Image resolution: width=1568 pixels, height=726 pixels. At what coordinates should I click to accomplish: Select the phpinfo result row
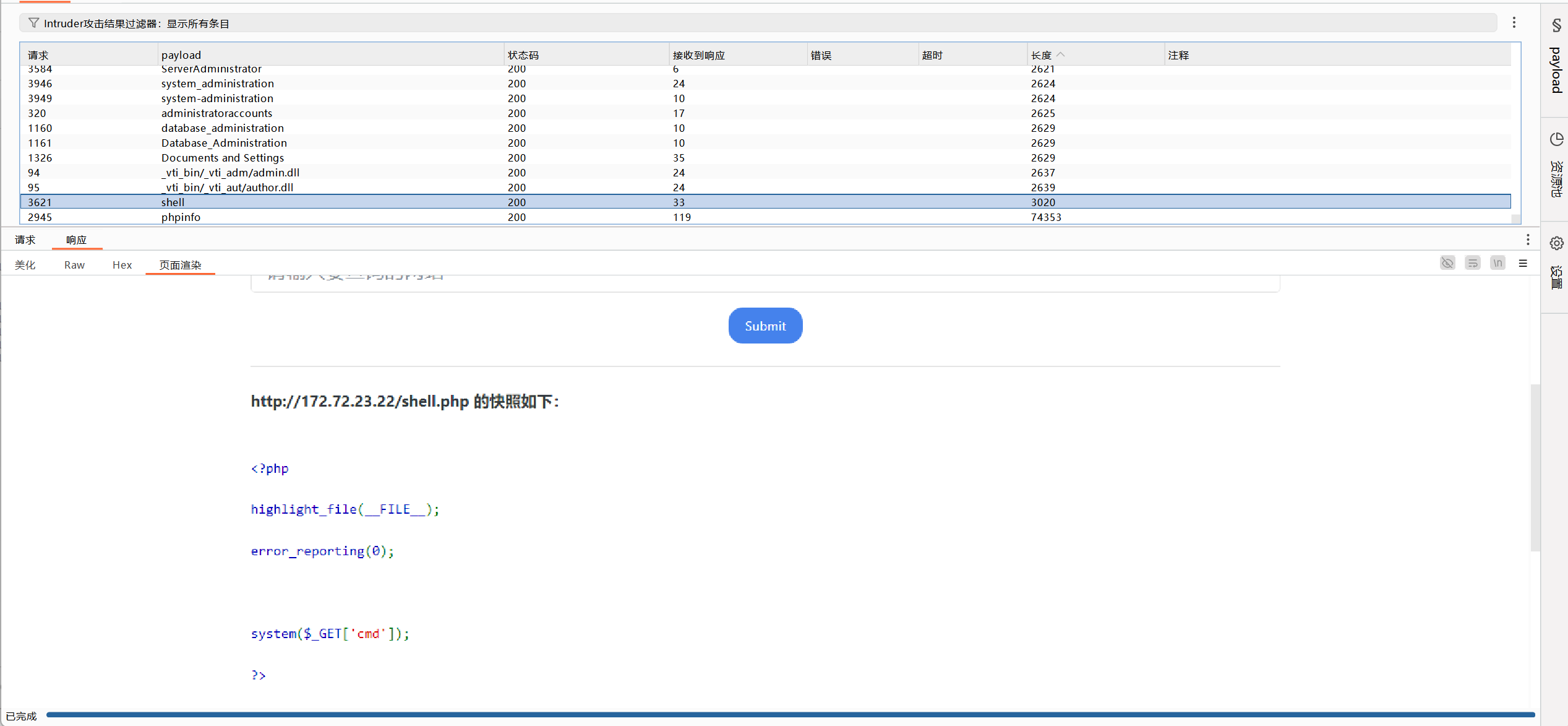pyautogui.click(x=181, y=217)
